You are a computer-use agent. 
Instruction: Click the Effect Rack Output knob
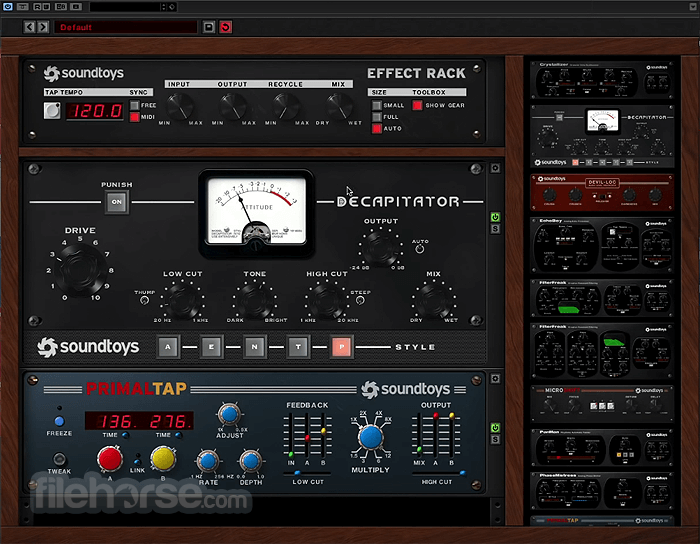233,106
